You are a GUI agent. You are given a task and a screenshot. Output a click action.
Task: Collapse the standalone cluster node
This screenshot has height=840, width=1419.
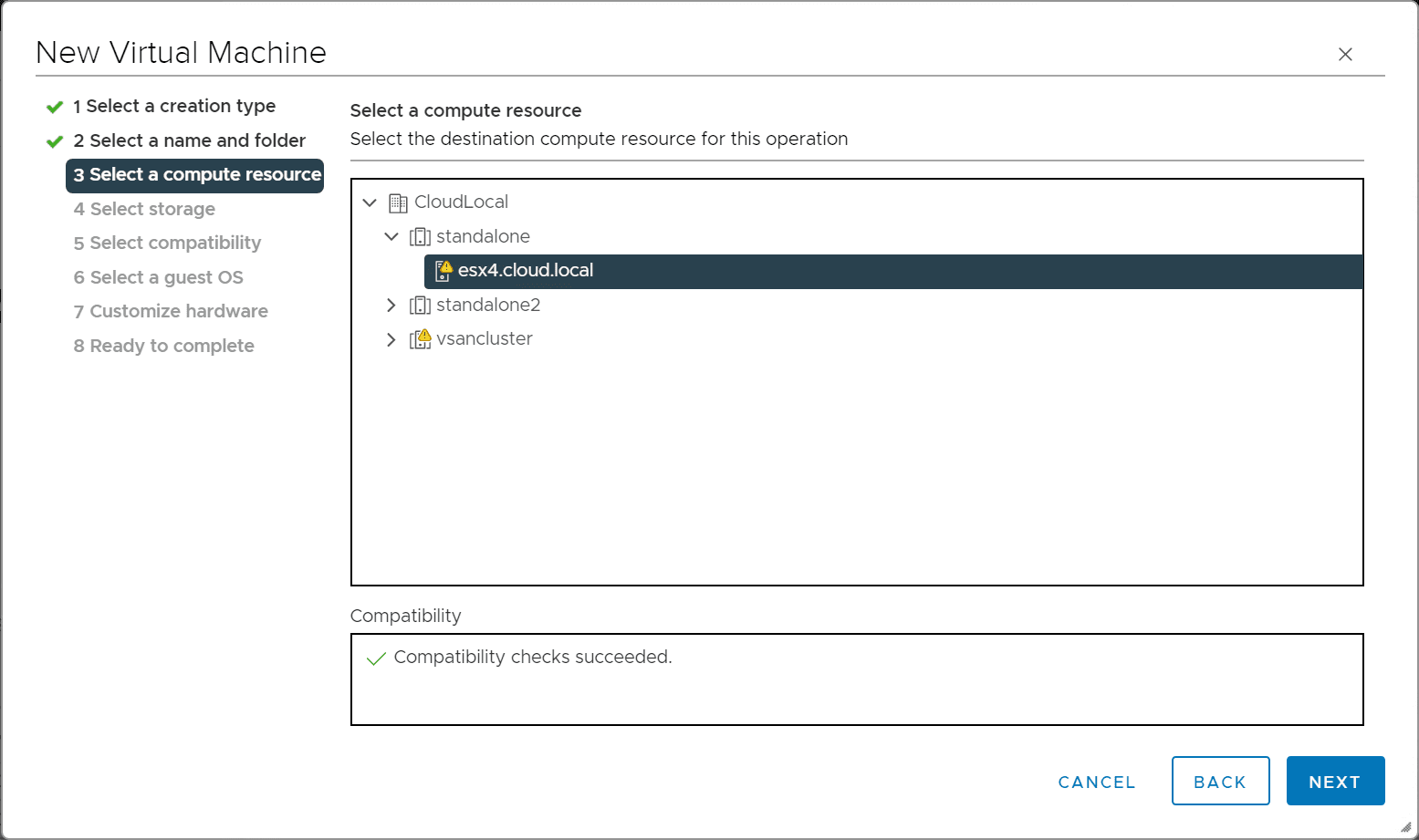click(391, 237)
